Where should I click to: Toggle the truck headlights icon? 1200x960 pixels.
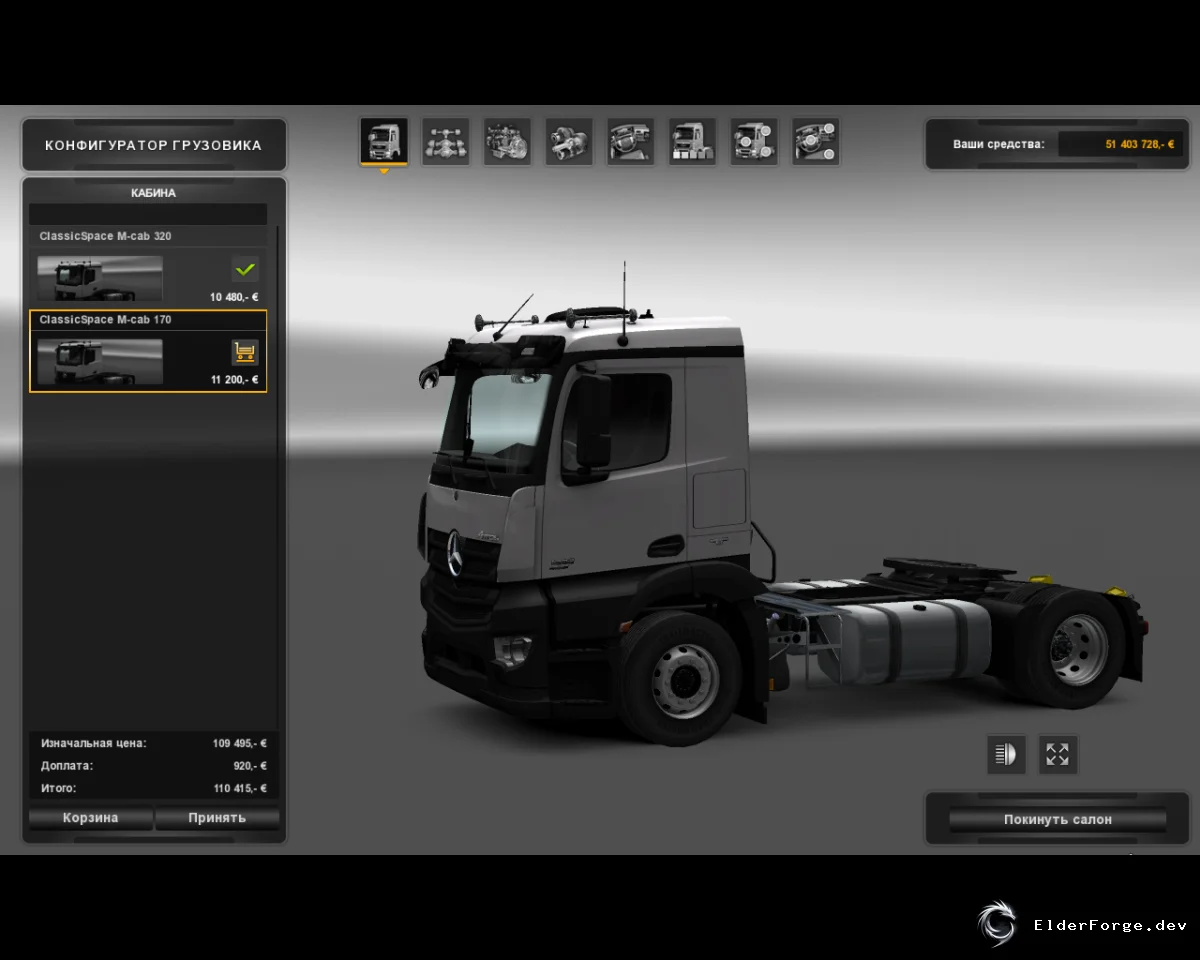click(1006, 754)
